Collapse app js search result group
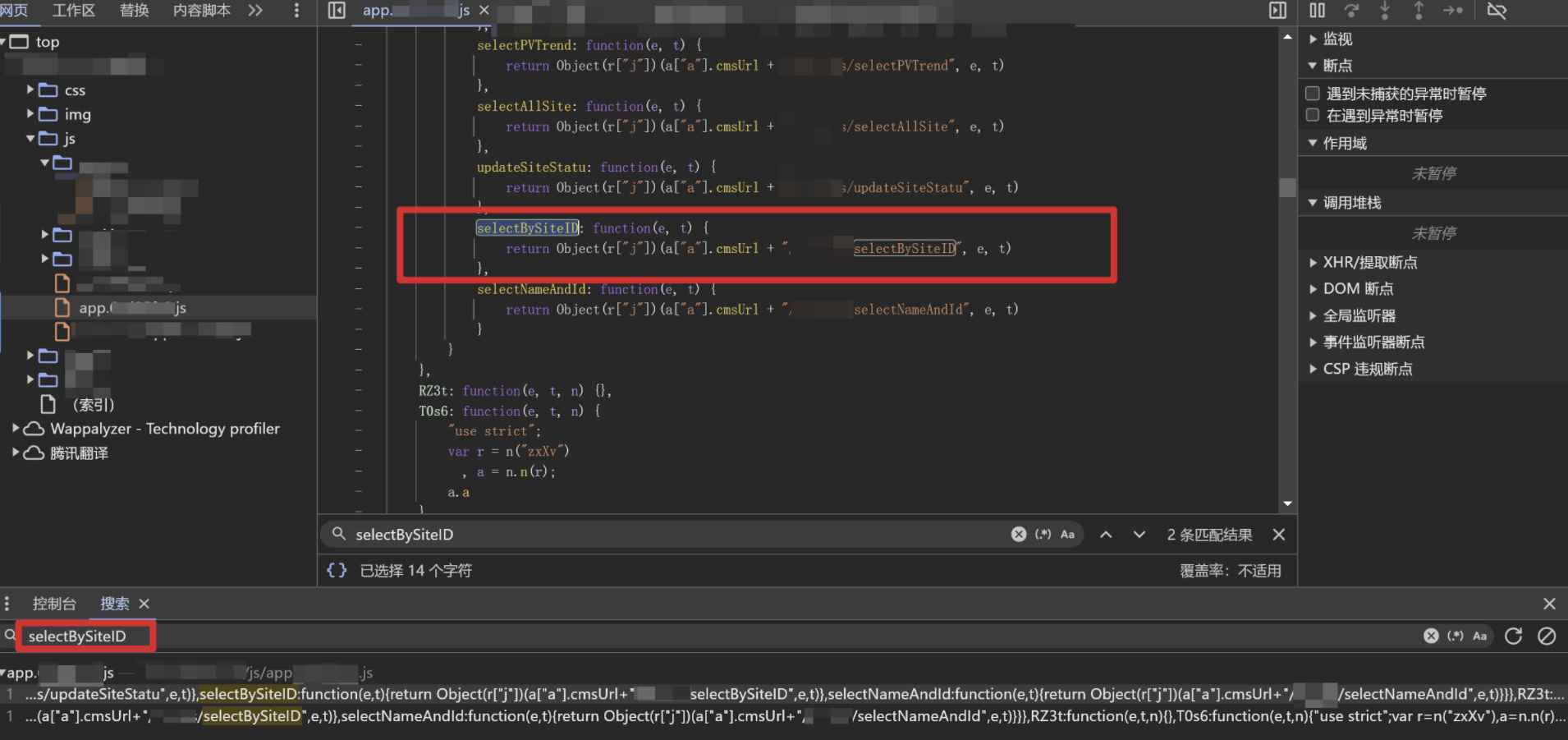 click(x=3, y=673)
